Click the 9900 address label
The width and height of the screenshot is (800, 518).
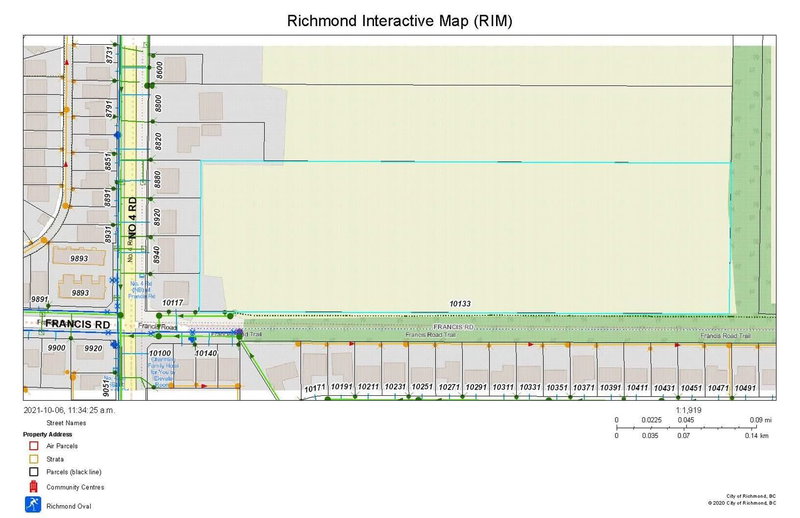pyautogui.click(x=56, y=348)
